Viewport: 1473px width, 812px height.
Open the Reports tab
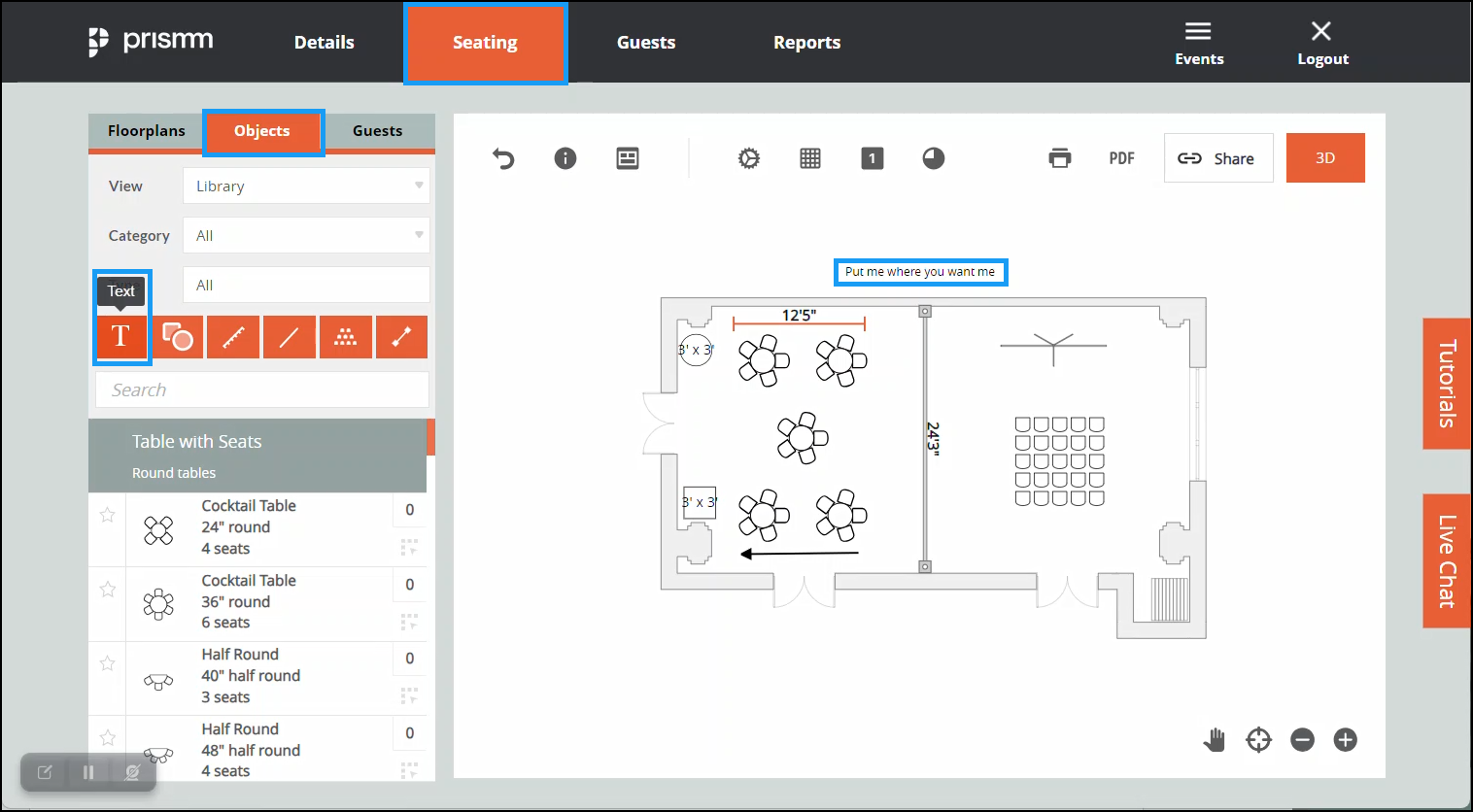click(x=807, y=42)
